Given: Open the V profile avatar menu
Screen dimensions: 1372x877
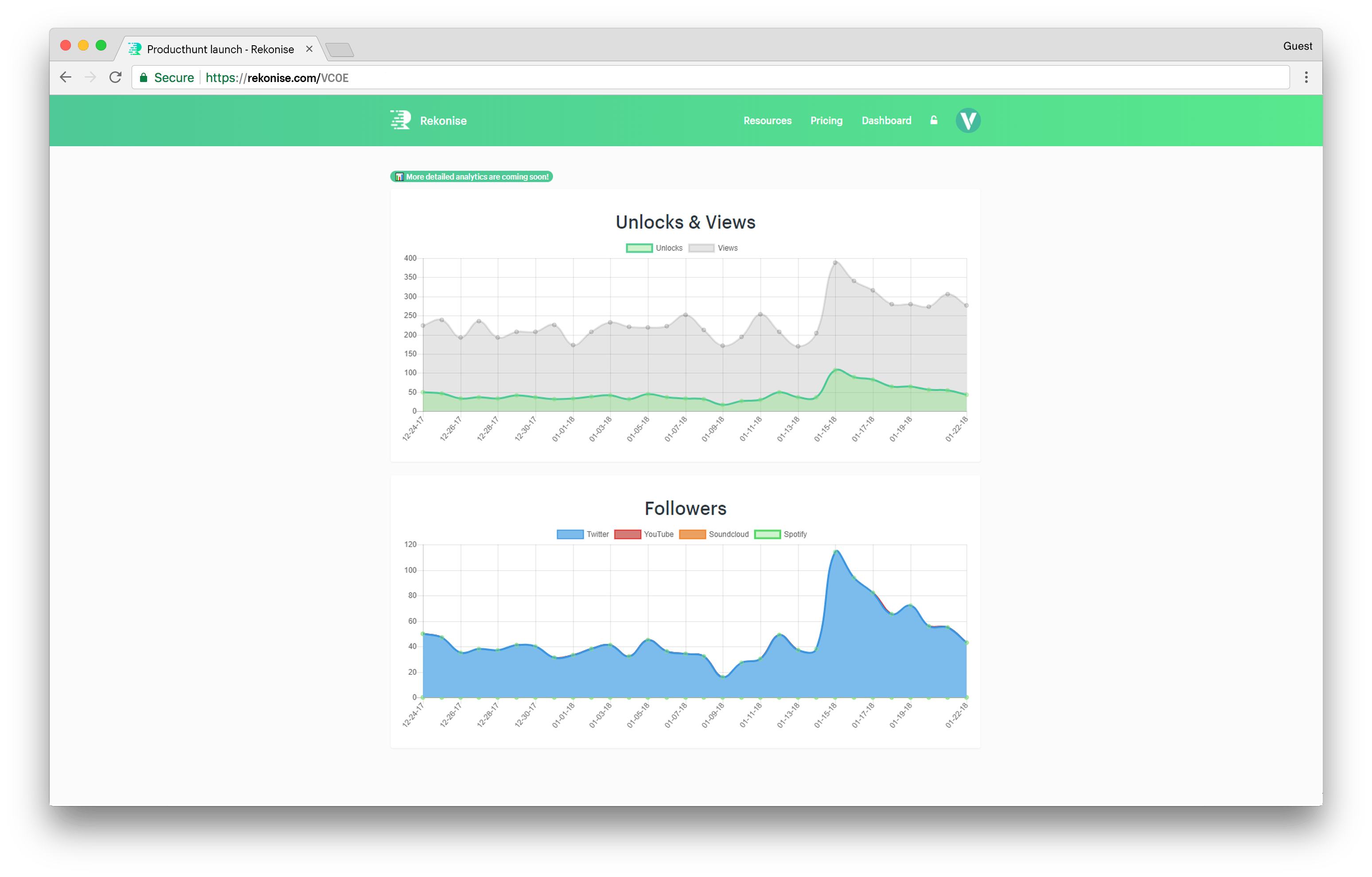Looking at the screenshot, I should point(967,120).
